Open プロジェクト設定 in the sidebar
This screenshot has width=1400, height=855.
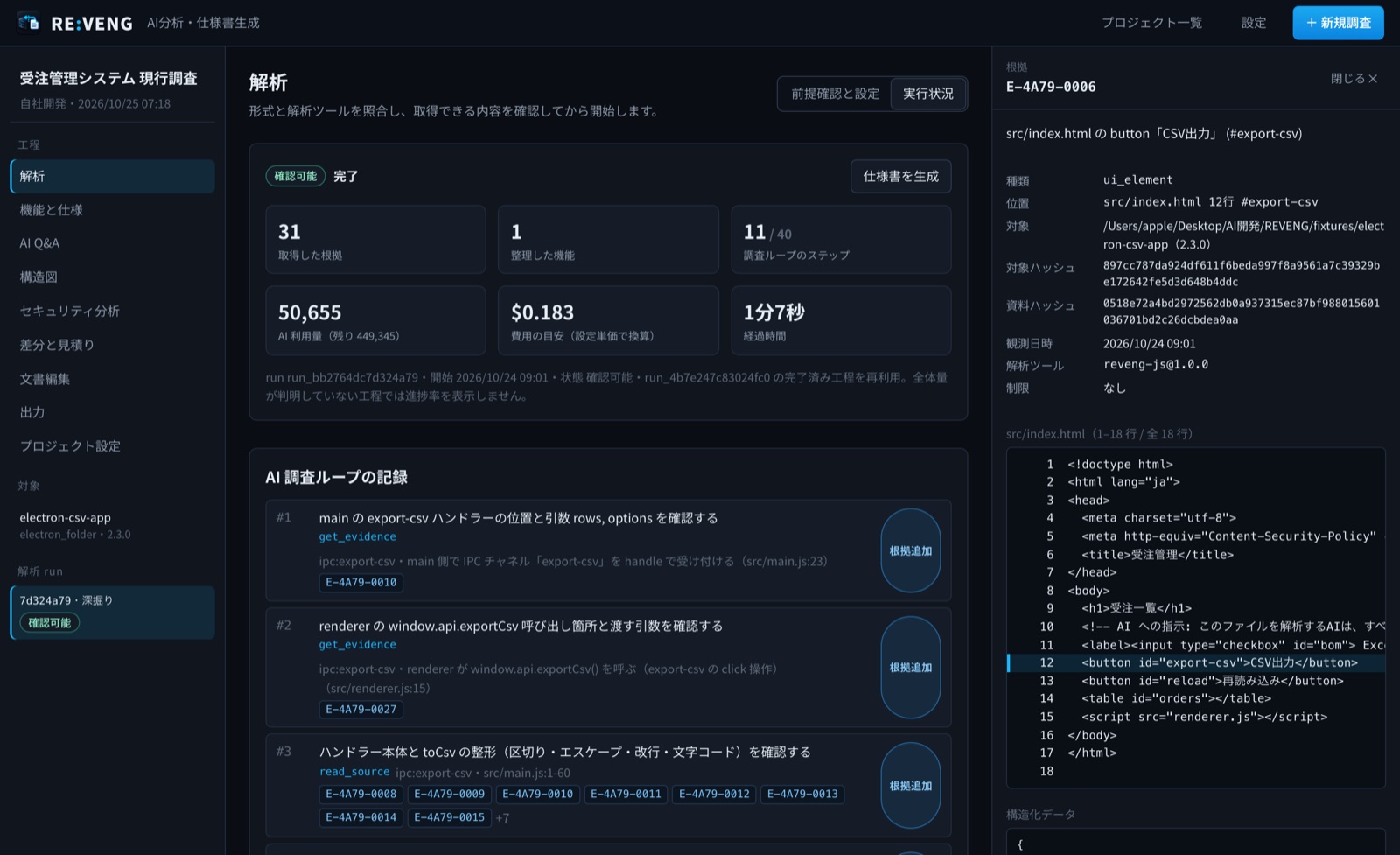point(113,446)
